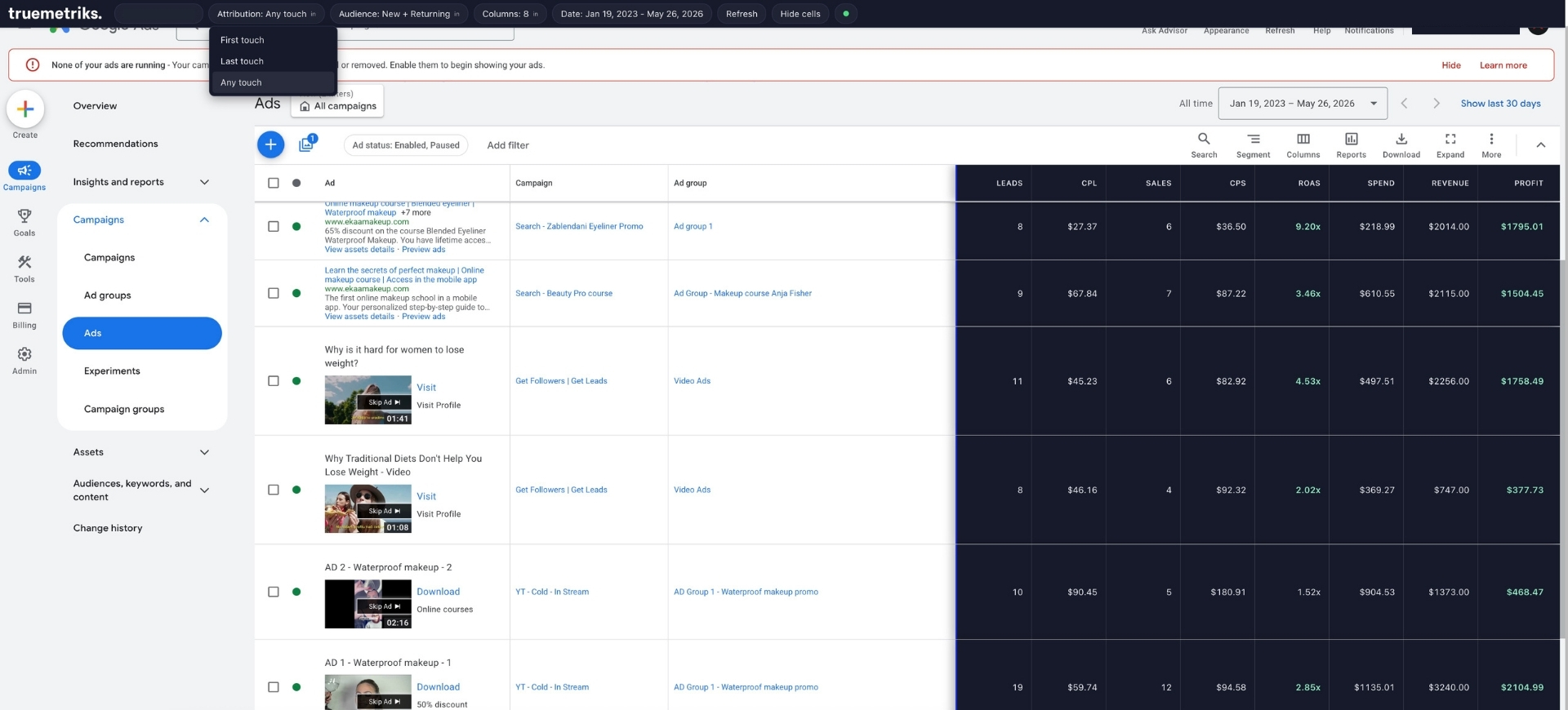
Task: Check the Beauty Pro course ad row
Action: click(x=274, y=293)
